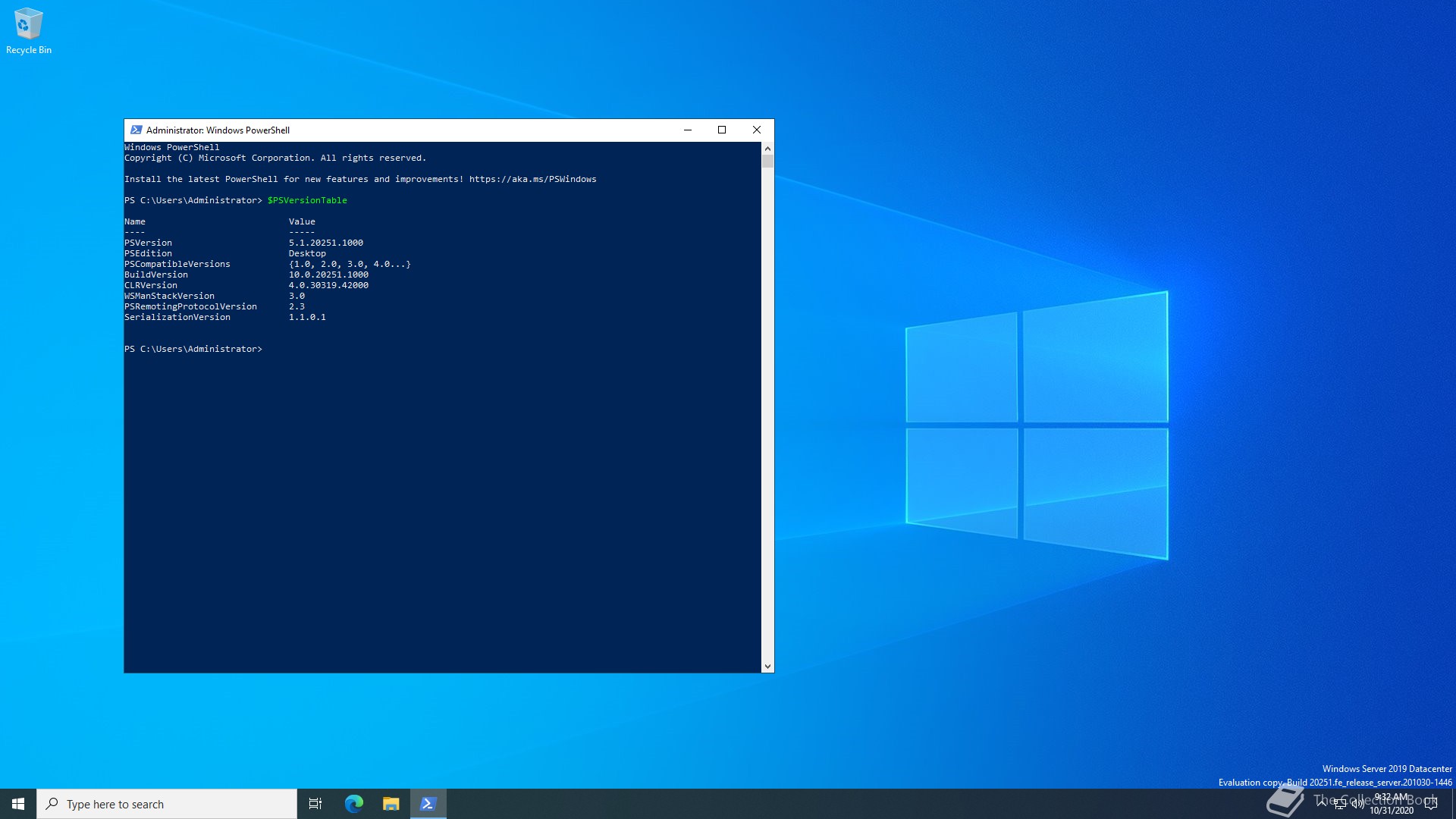Image resolution: width=1456 pixels, height=819 pixels.
Task: Minimize the PowerShell window
Action: (688, 130)
